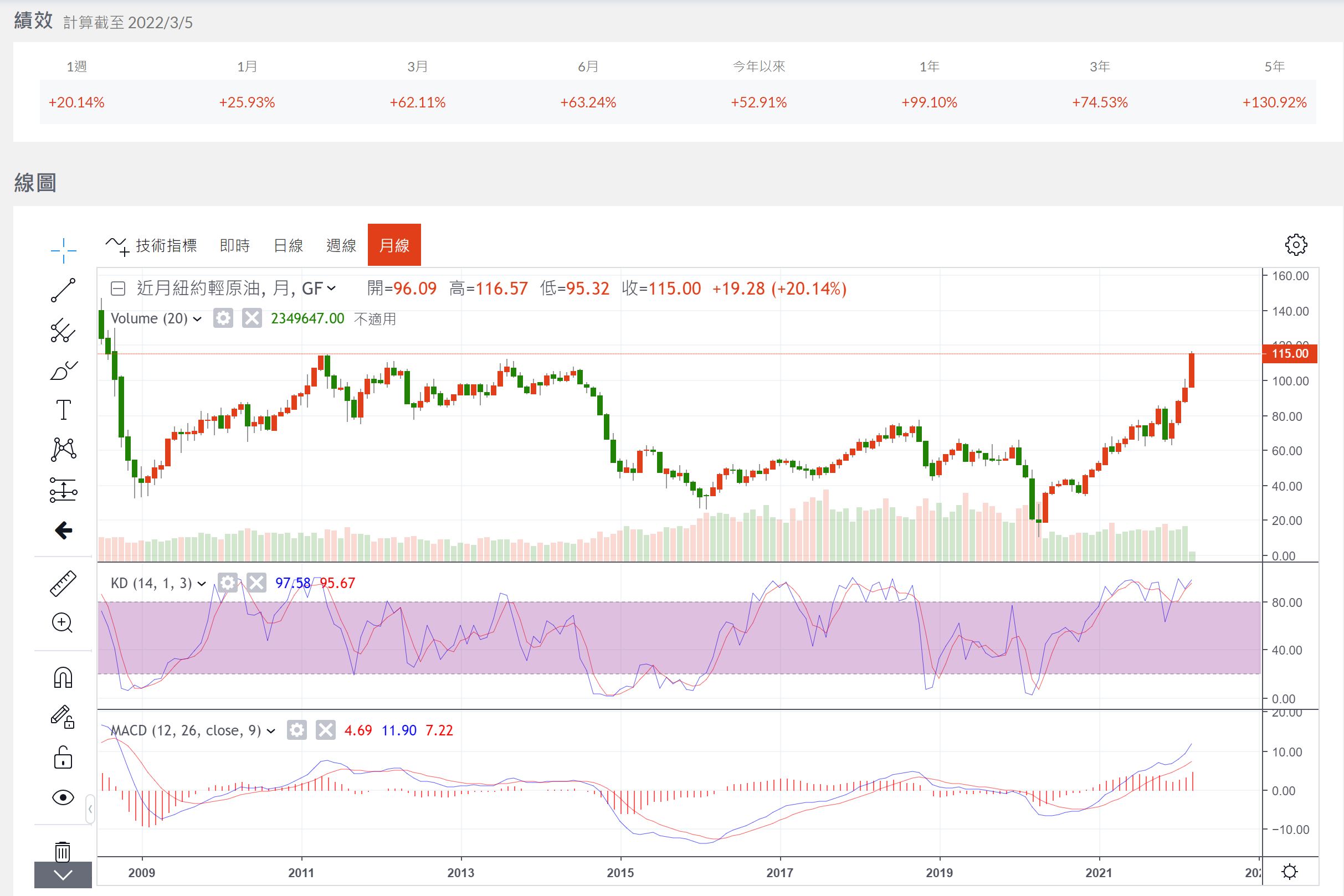Select the trend line drawing tool

[x=63, y=290]
